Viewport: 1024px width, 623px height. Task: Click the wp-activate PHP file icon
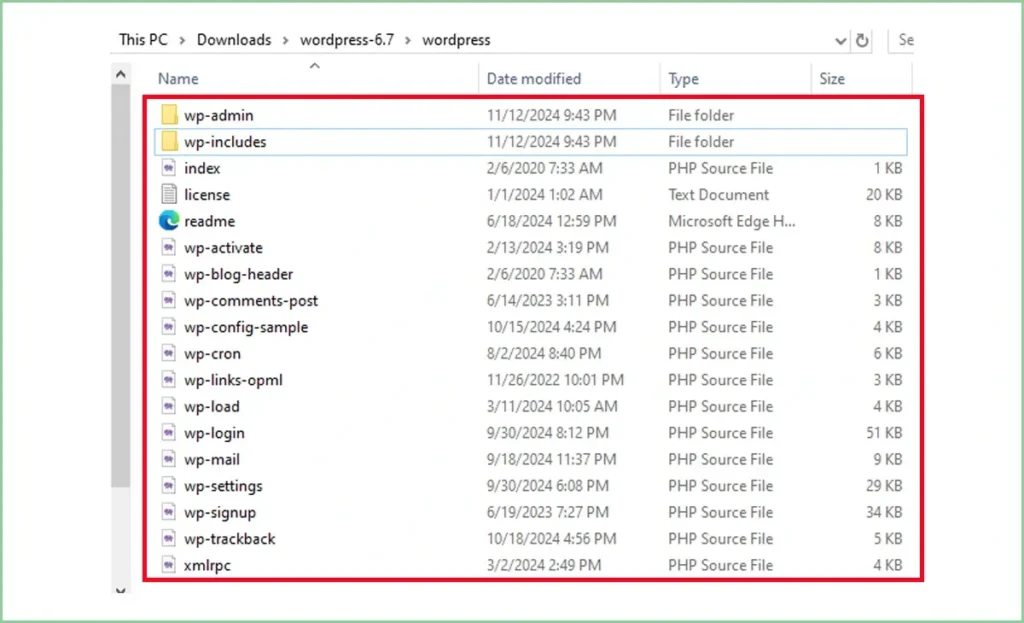click(x=168, y=248)
